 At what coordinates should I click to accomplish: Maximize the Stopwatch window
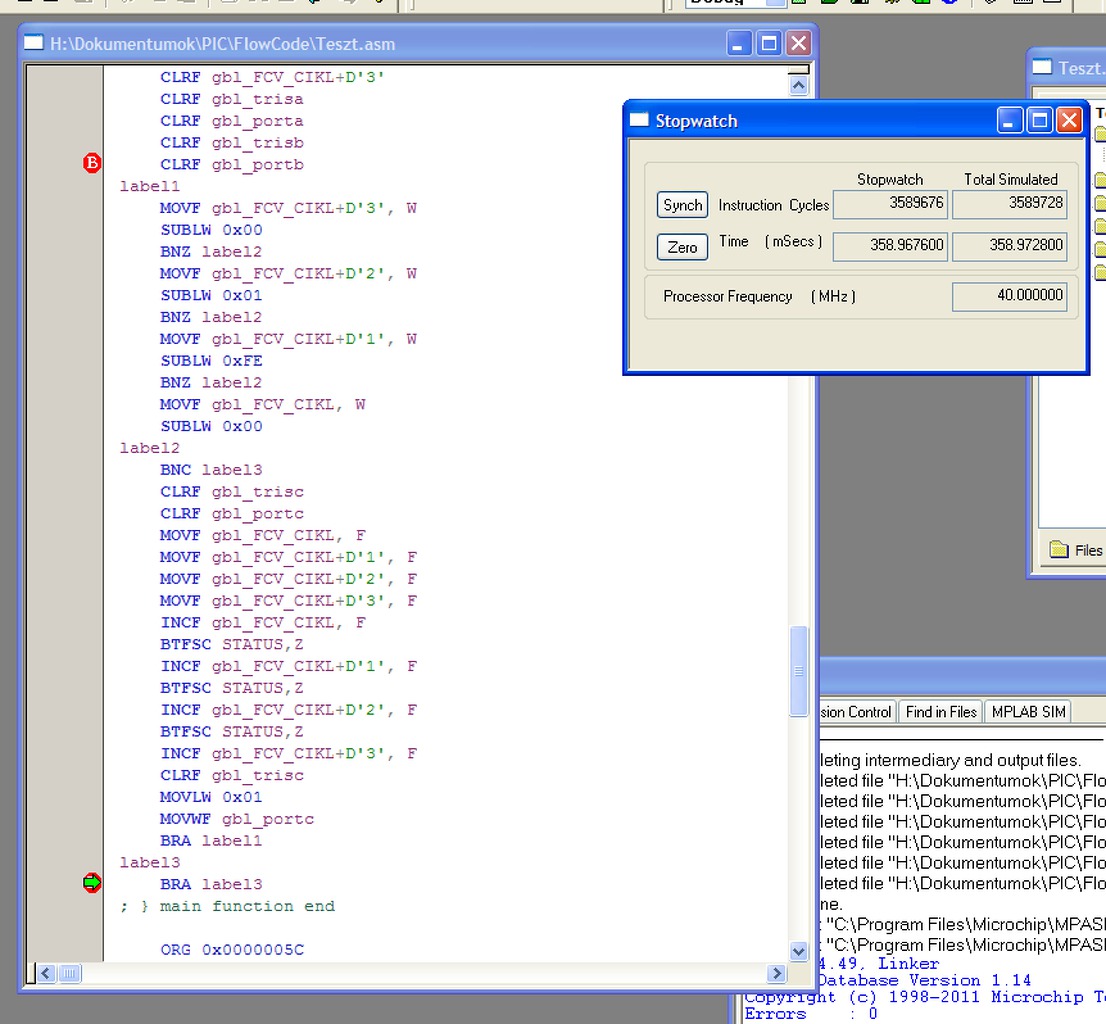(1039, 121)
